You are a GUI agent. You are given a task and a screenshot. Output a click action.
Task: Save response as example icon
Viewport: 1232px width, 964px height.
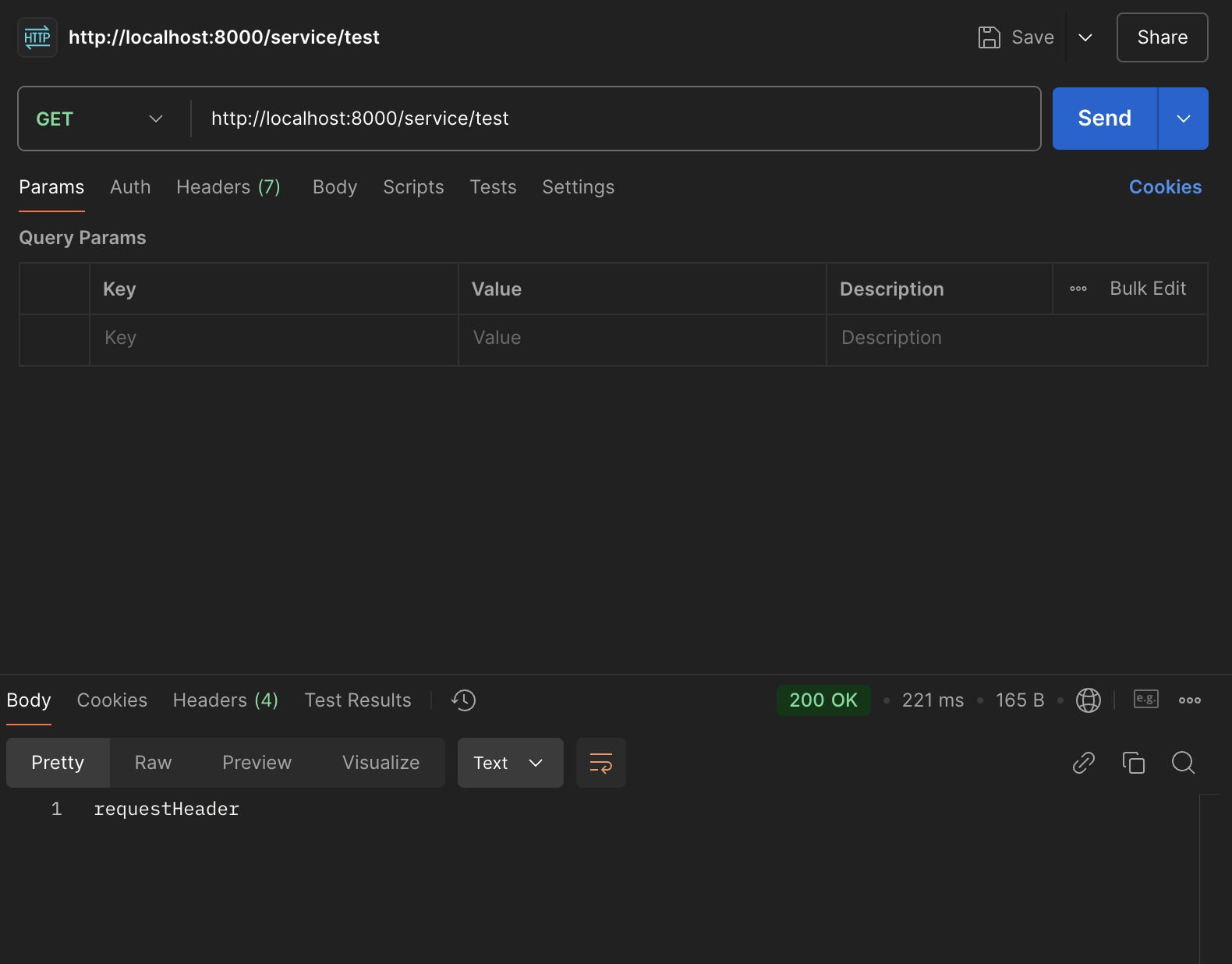1146,699
